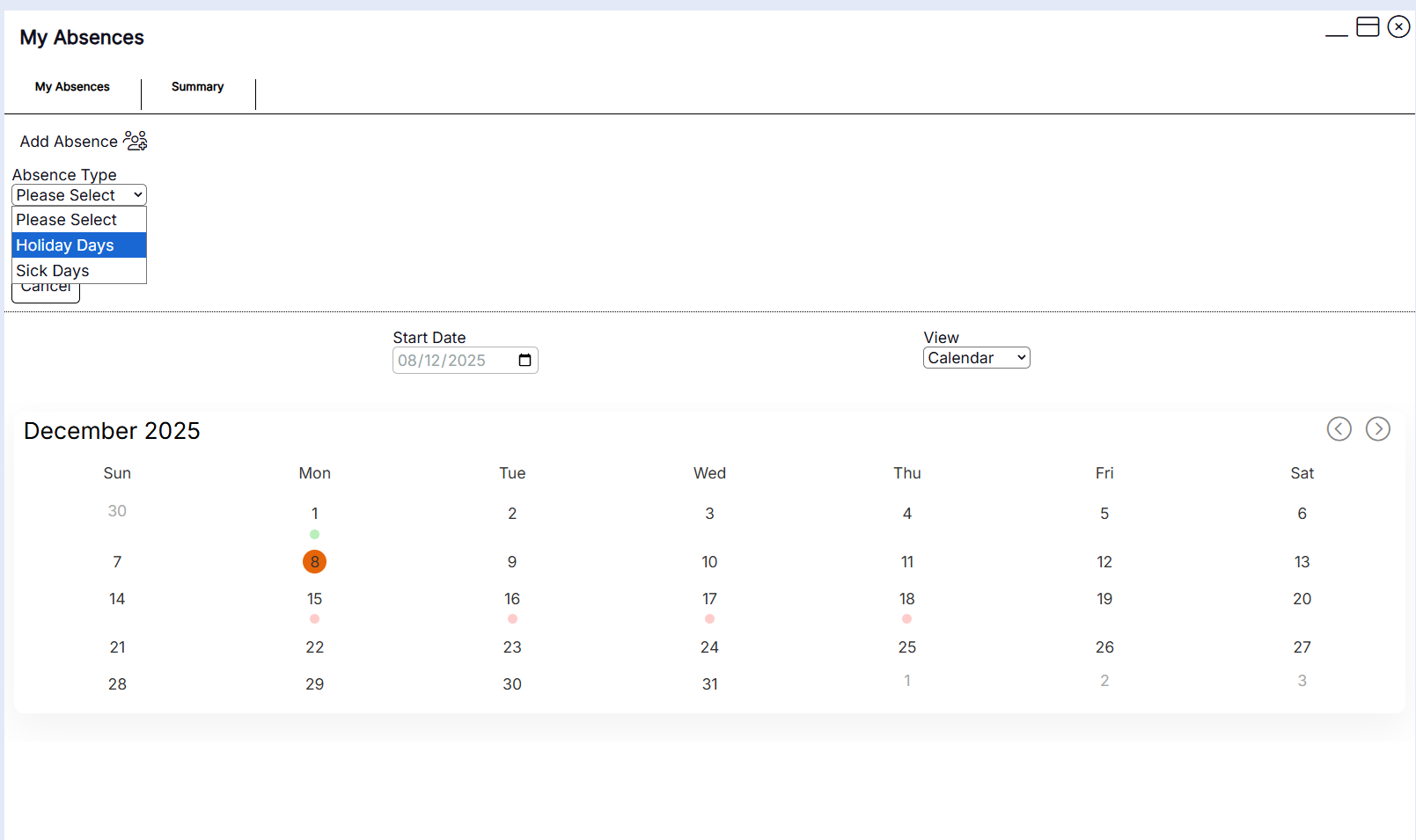Select December 18 on the calendar
The width and height of the screenshot is (1416, 840).
[907, 599]
